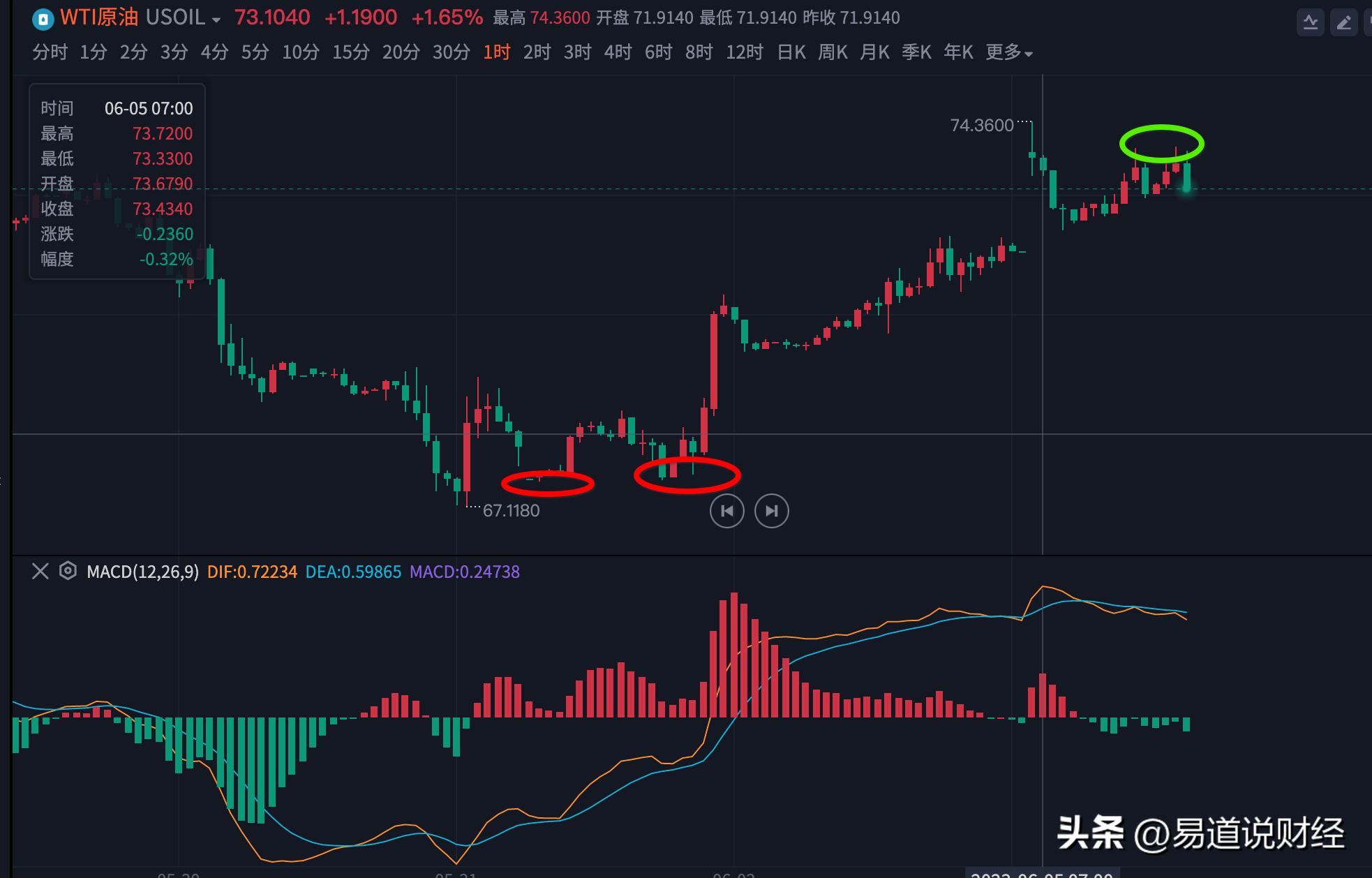1372x878 pixels.
Task: Step to the next candle
Action: click(771, 511)
